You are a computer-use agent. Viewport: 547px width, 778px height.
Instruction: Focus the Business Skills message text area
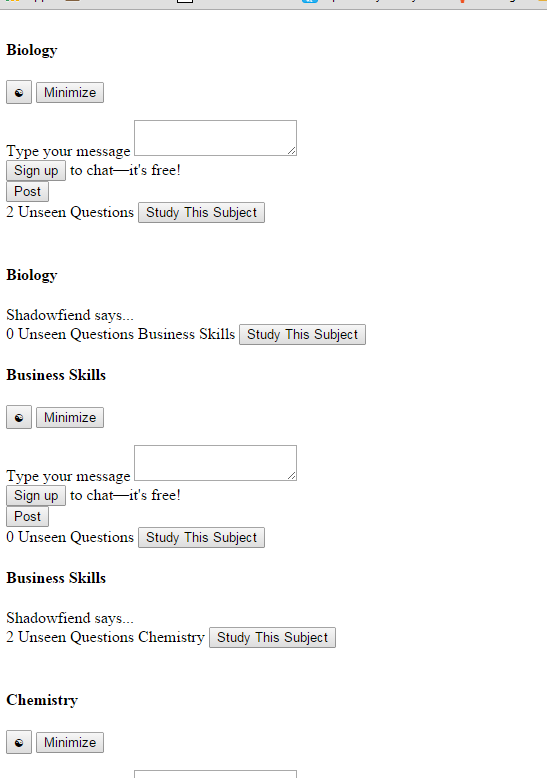tap(215, 463)
